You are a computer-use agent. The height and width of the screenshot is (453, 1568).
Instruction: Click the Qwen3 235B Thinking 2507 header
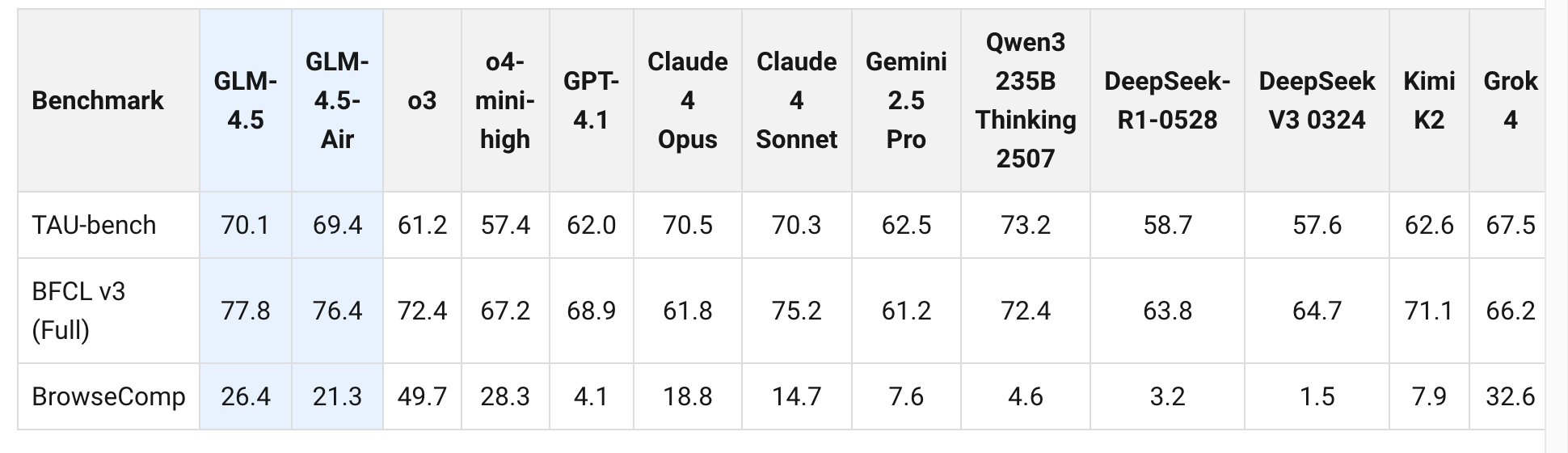(1025, 100)
